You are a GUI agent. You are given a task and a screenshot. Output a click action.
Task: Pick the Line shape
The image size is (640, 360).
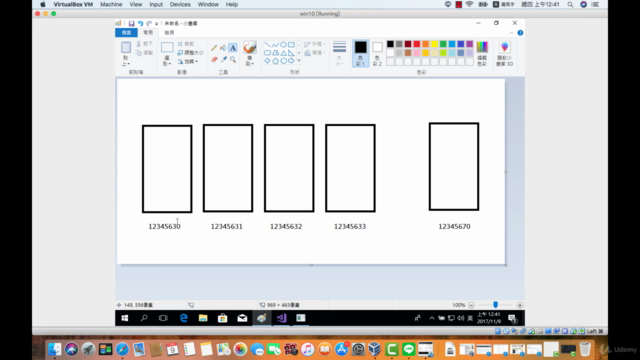point(267,44)
